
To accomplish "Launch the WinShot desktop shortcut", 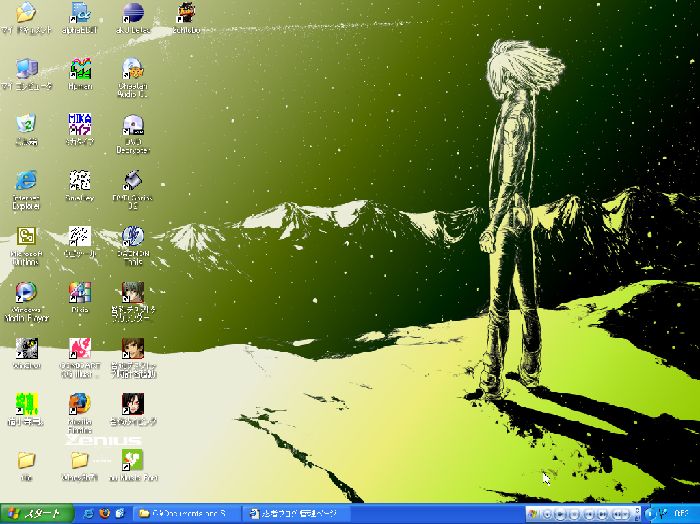I will pos(26,348).
